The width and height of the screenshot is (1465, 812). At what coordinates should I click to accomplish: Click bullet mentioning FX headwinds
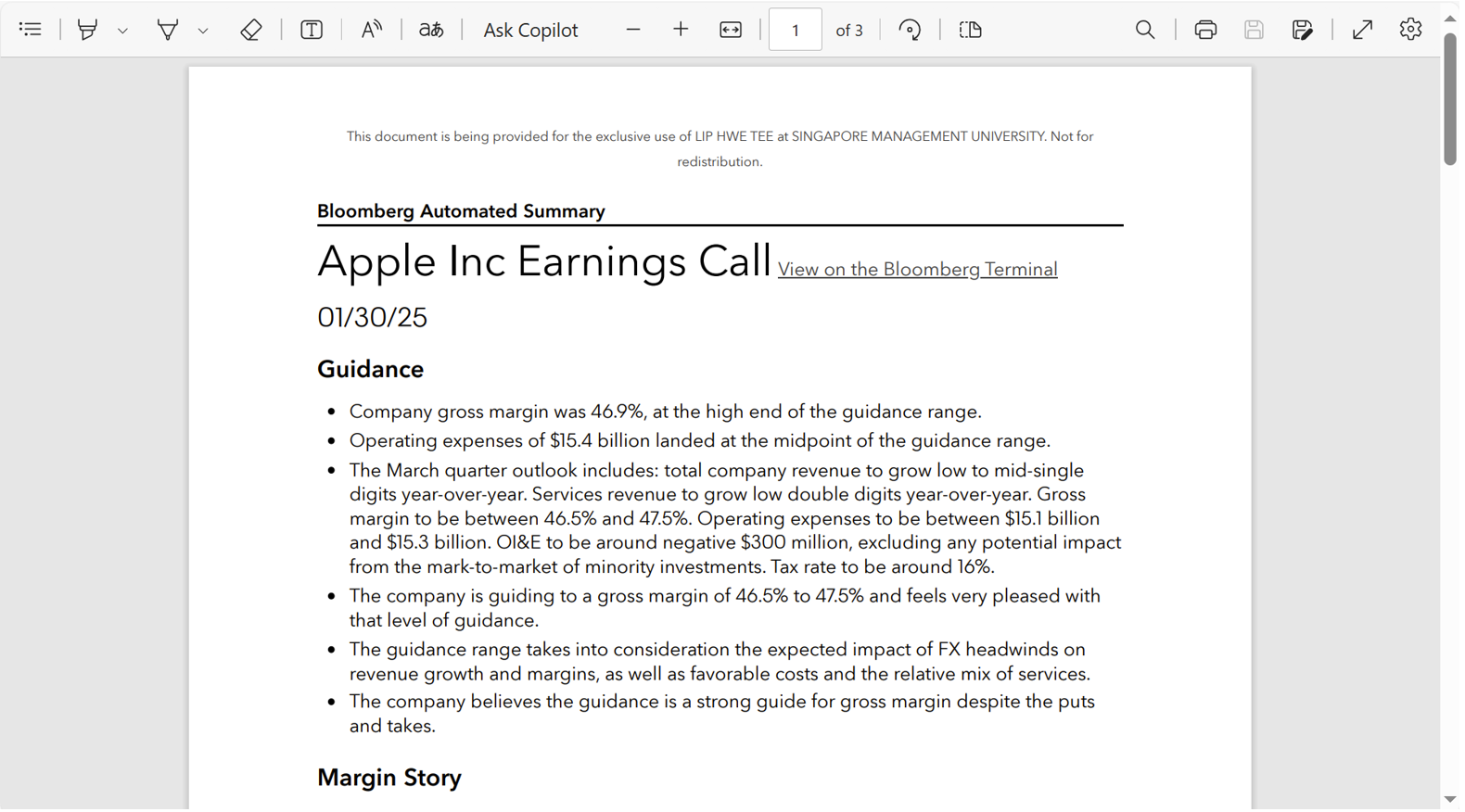pyautogui.click(x=720, y=662)
